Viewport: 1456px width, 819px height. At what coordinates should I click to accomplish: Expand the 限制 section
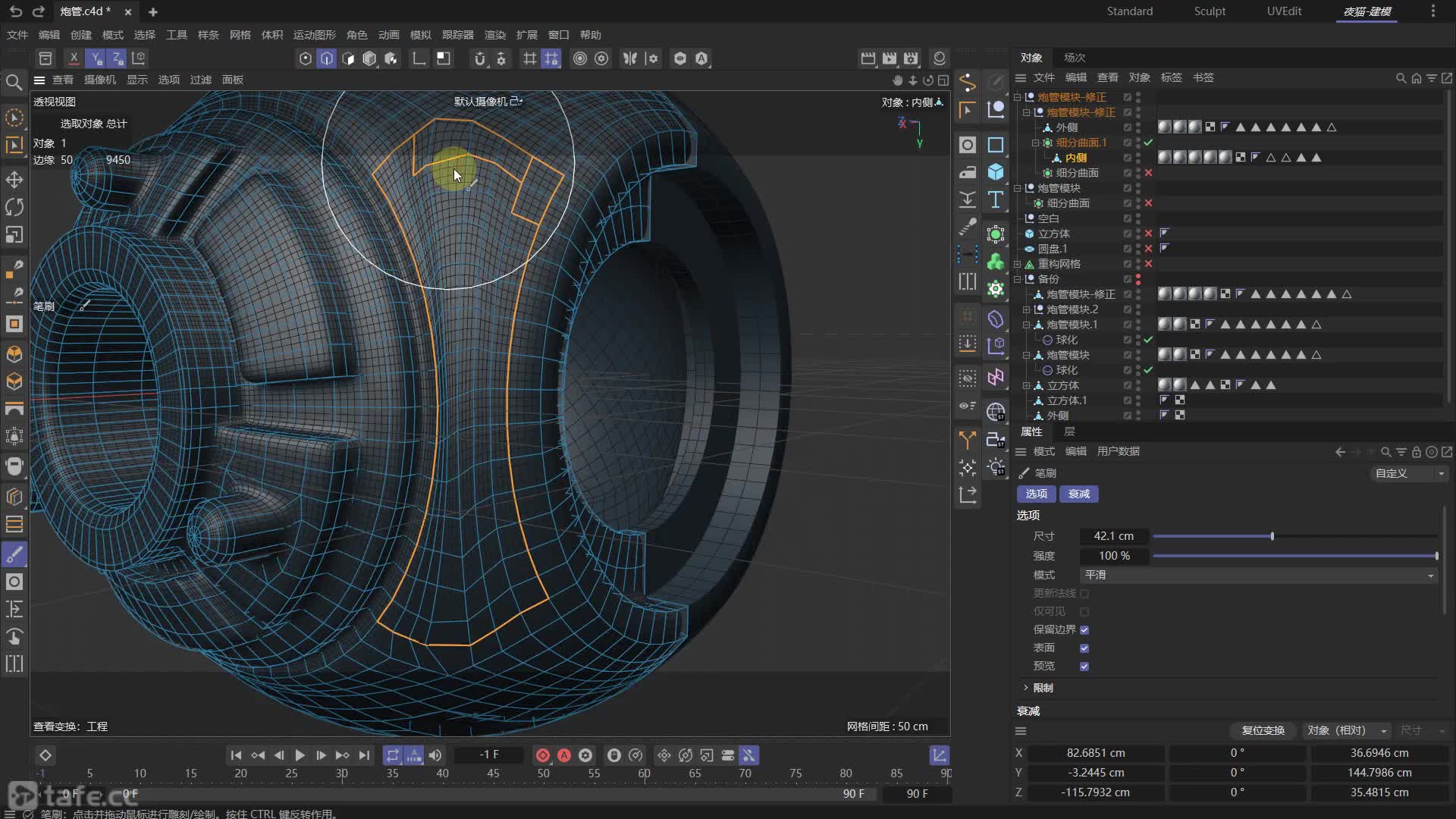point(1026,688)
